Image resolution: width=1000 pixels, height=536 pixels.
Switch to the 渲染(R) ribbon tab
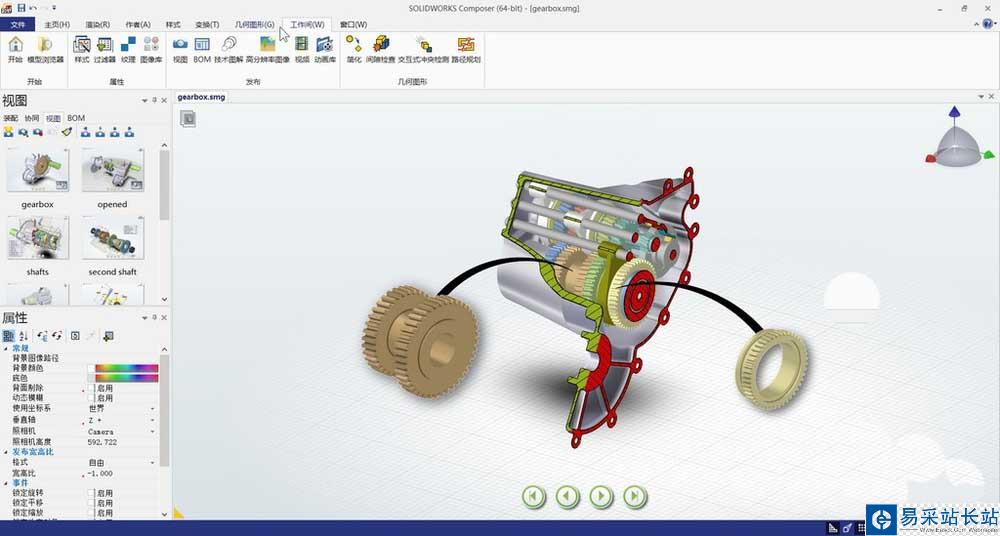pos(98,24)
